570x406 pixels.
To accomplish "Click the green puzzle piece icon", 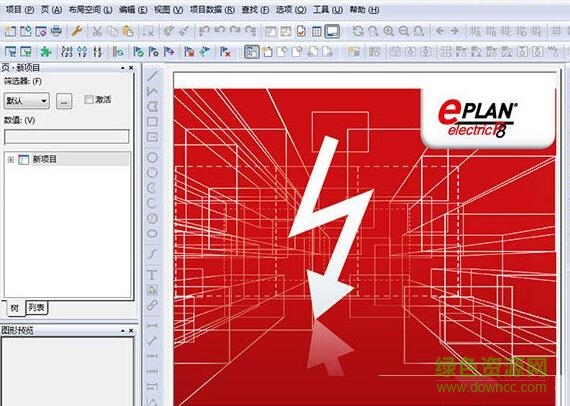I will click(x=46, y=52).
